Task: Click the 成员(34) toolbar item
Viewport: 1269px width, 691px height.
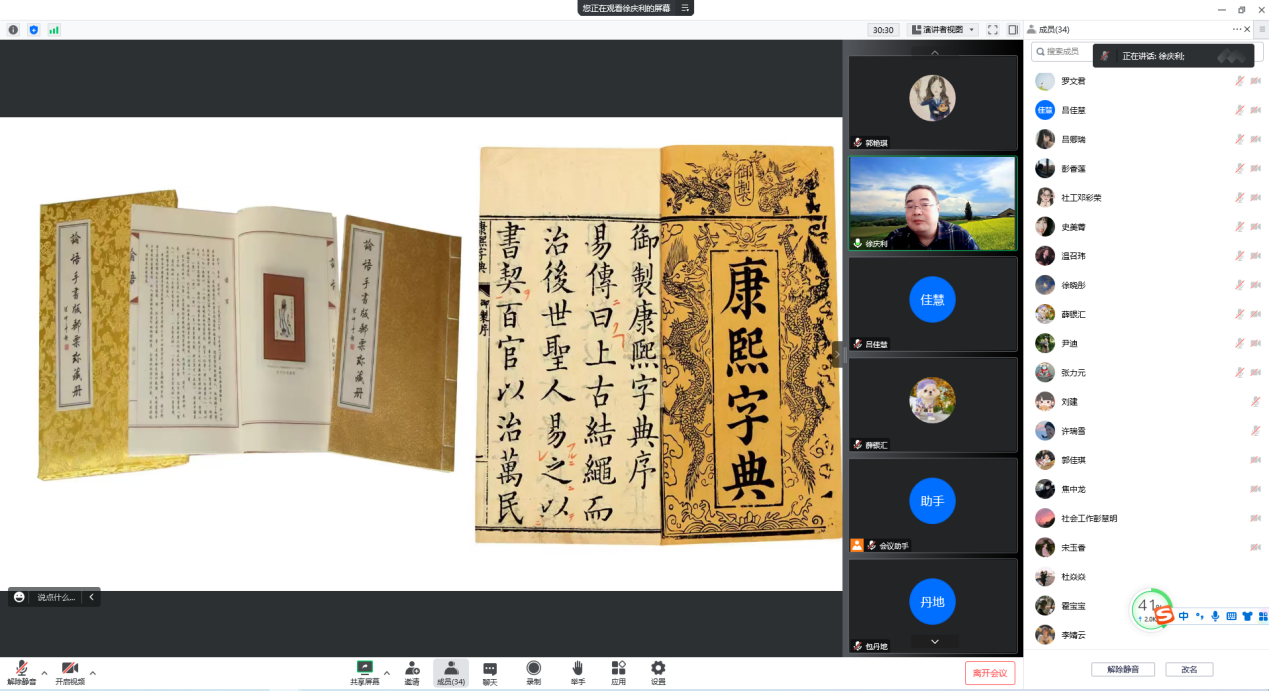Action: [450, 672]
